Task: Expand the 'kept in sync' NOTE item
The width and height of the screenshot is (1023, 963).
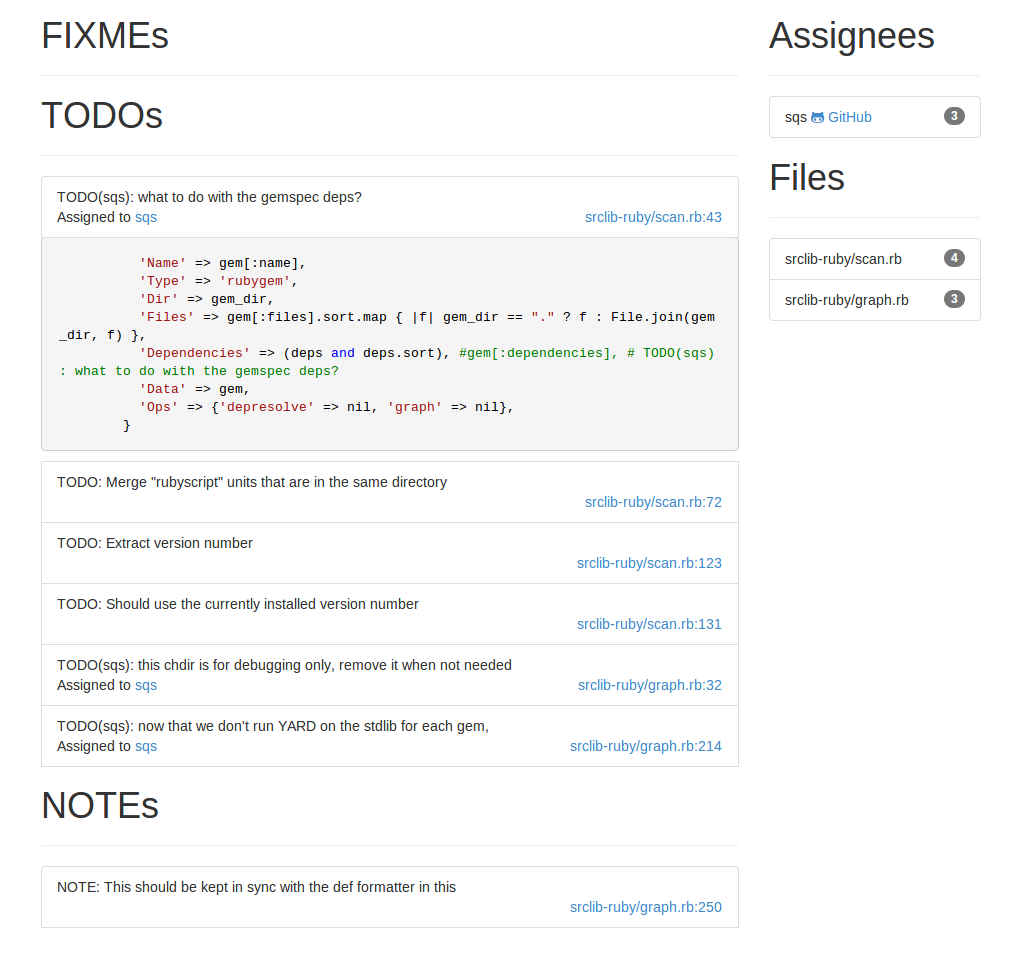Action: click(389, 897)
